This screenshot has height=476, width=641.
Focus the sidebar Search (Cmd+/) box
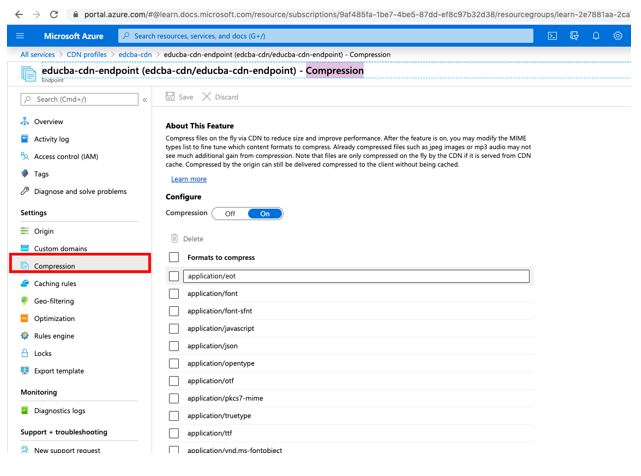point(79,99)
